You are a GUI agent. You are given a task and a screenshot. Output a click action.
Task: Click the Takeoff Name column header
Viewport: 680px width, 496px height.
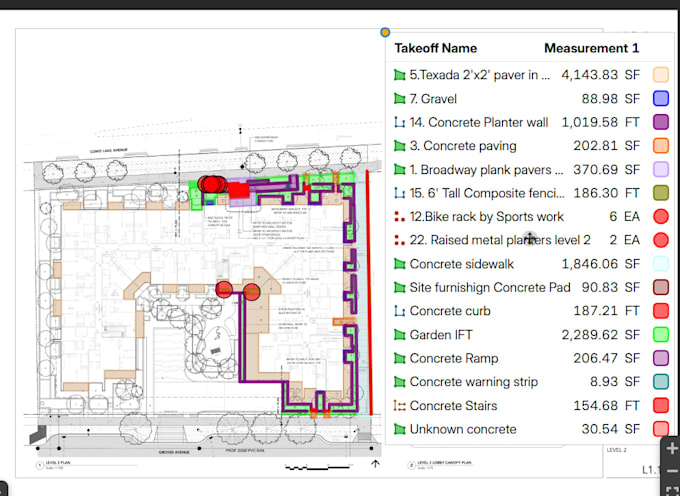point(435,48)
